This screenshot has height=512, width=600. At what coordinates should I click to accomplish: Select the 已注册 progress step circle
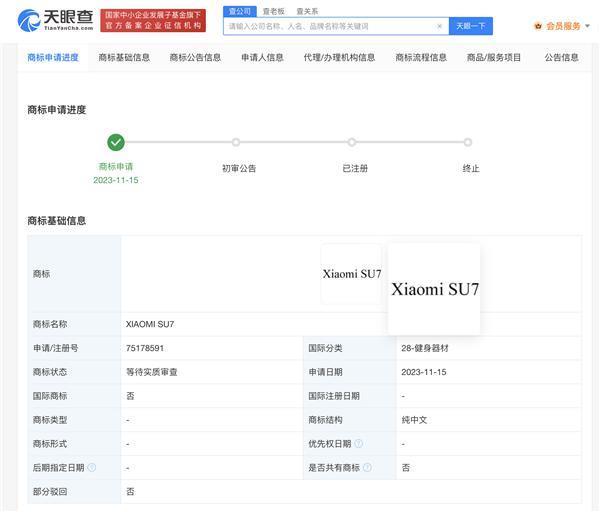[352, 142]
